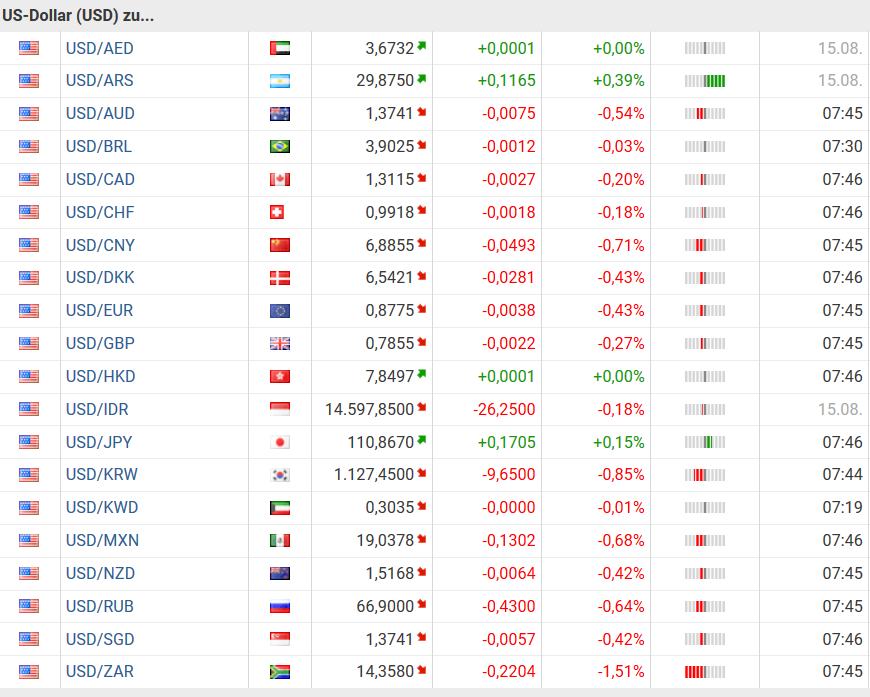The height and width of the screenshot is (697, 870).
Task: Click the -0,85% change for USD/KRW
Action: (x=621, y=475)
